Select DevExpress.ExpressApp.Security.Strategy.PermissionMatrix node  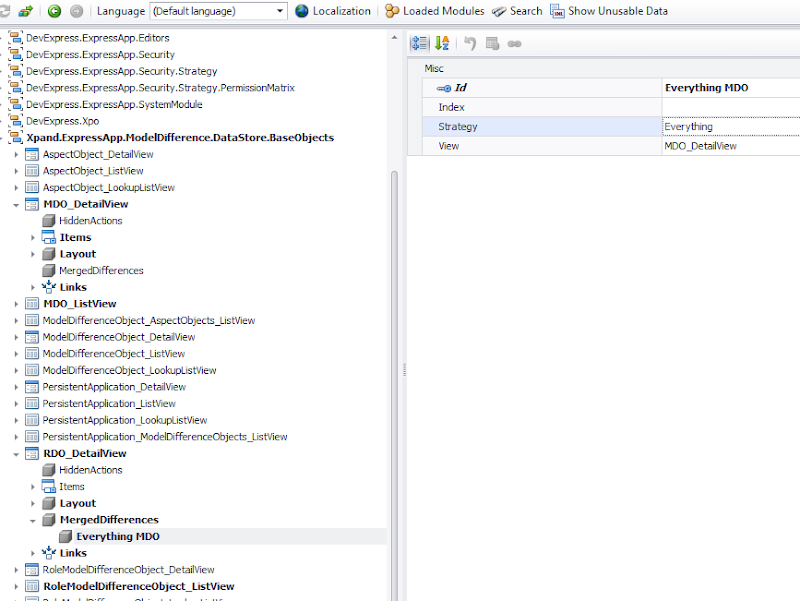click(160, 88)
